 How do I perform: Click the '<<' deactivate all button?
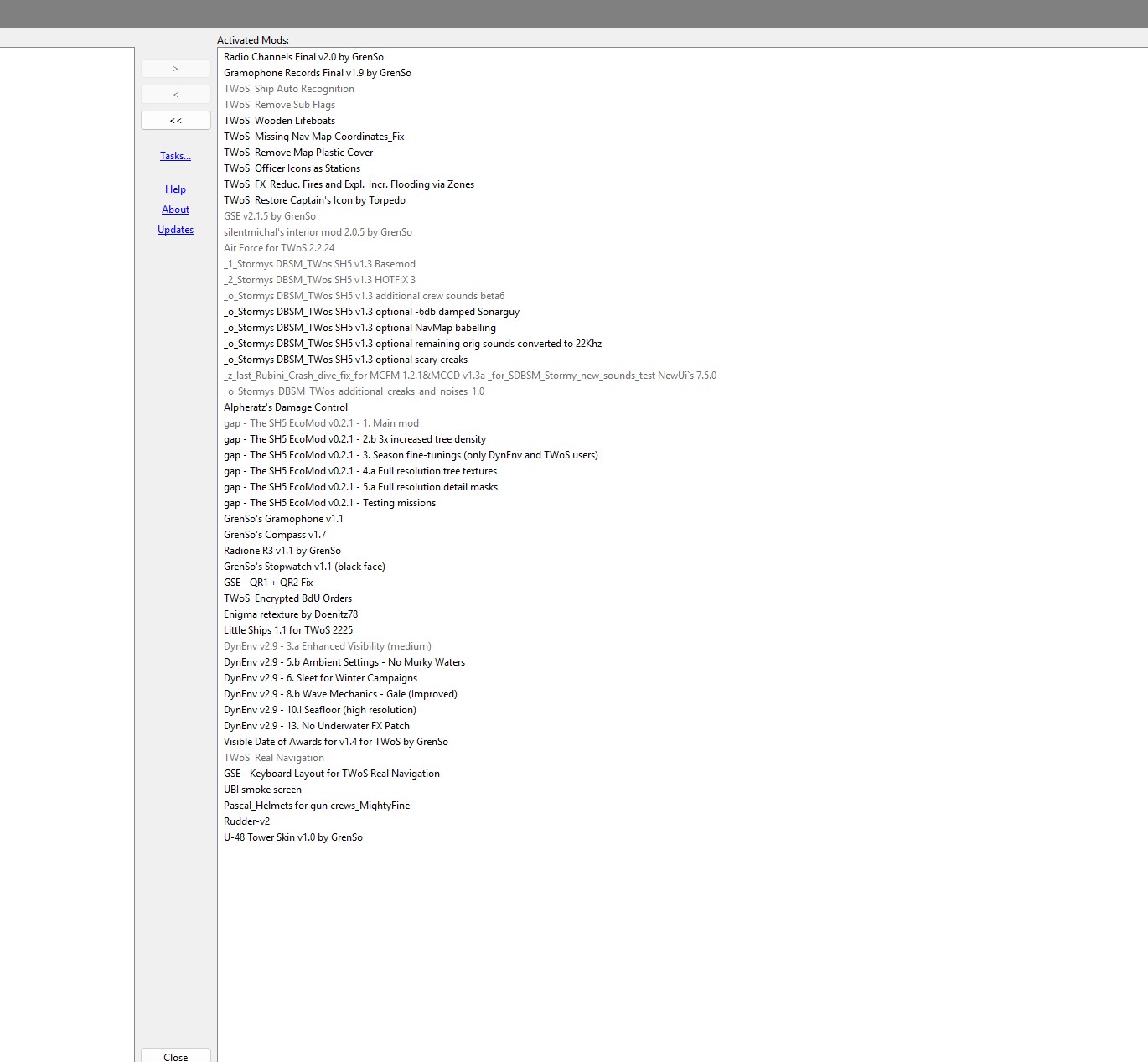(x=176, y=121)
